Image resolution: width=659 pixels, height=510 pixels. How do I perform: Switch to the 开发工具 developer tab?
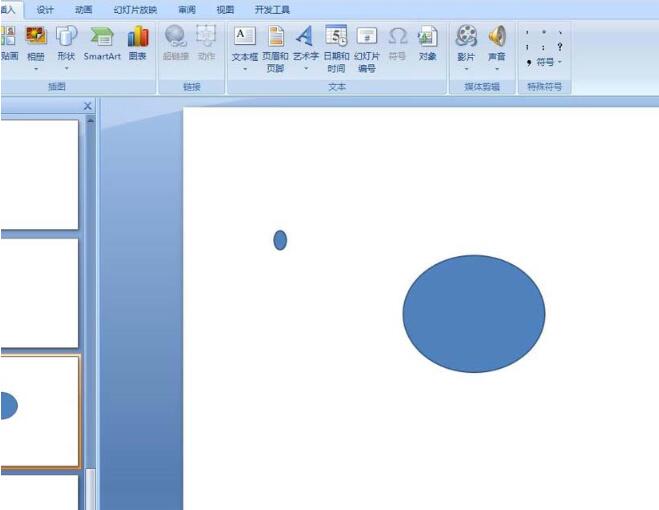[x=272, y=10]
